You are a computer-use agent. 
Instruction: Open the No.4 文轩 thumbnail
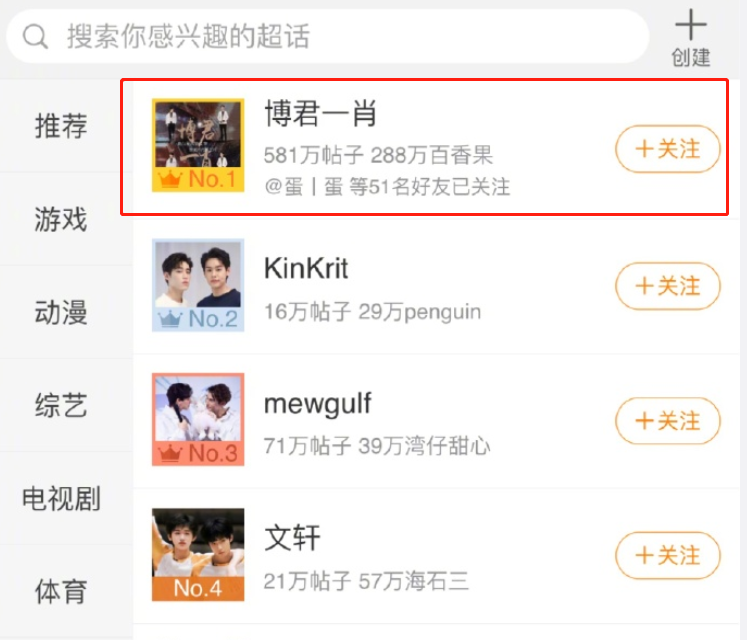198,555
